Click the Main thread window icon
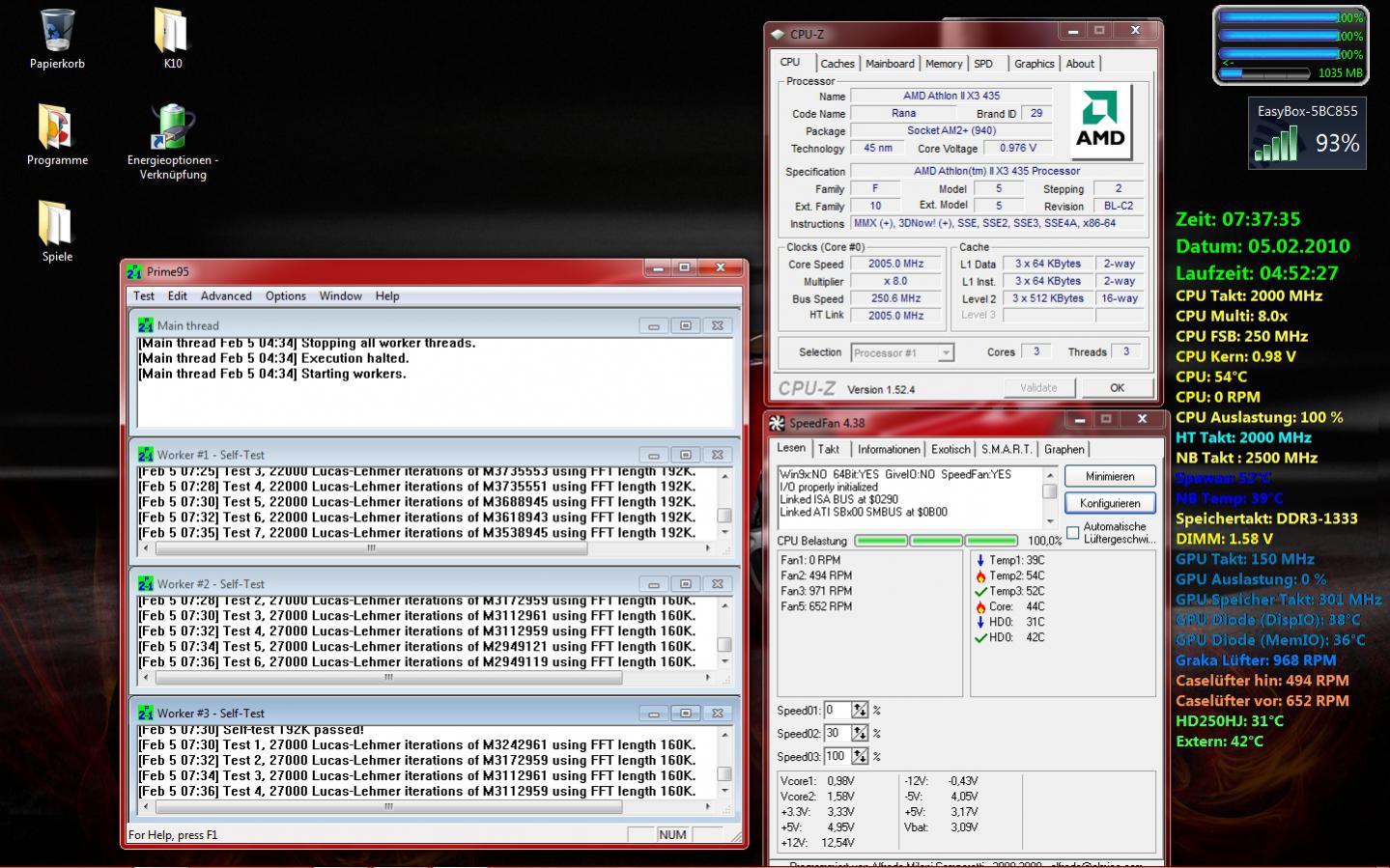The width and height of the screenshot is (1390, 868). pos(145,325)
